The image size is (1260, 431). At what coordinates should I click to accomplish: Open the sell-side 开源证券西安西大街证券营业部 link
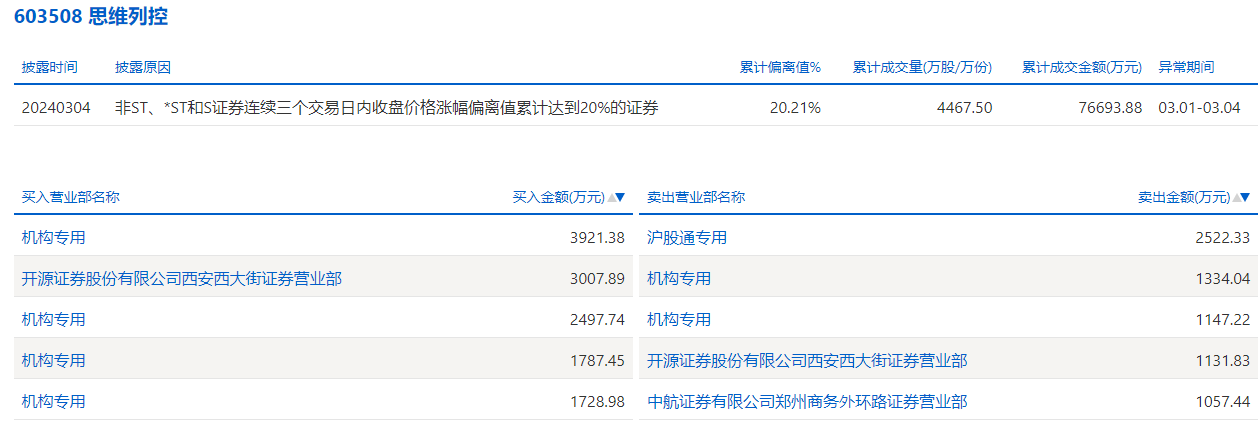[807, 360]
